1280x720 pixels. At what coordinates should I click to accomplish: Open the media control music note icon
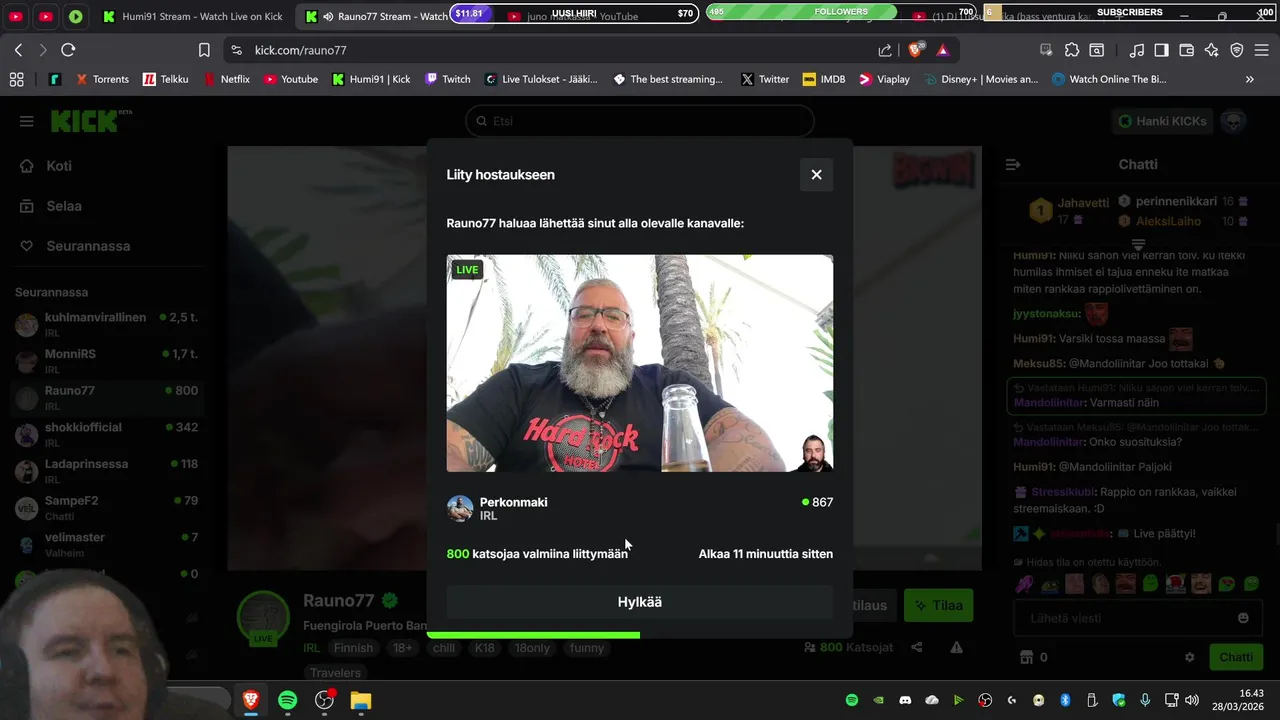click(x=1137, y=50)
